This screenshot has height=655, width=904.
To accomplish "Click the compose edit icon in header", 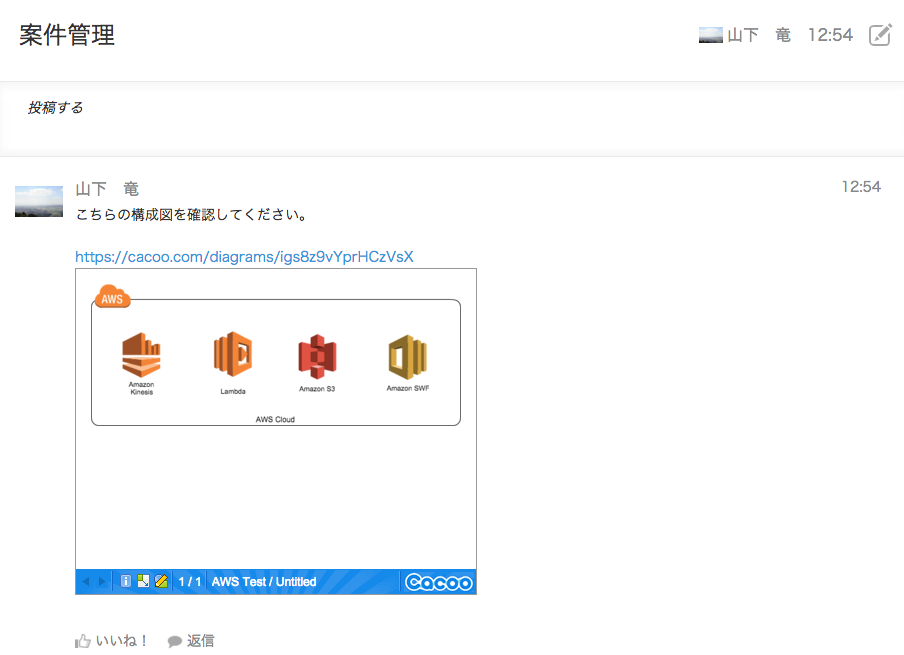I will click(880, 35).
